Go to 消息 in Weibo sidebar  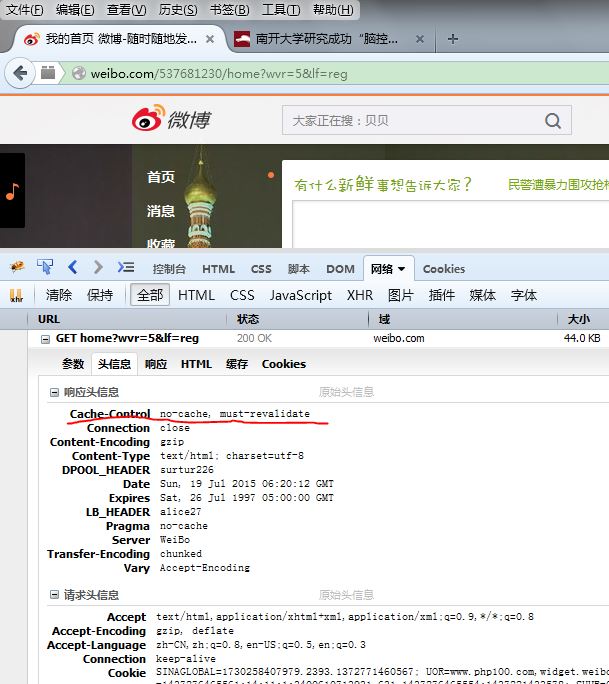pos(161,211)
